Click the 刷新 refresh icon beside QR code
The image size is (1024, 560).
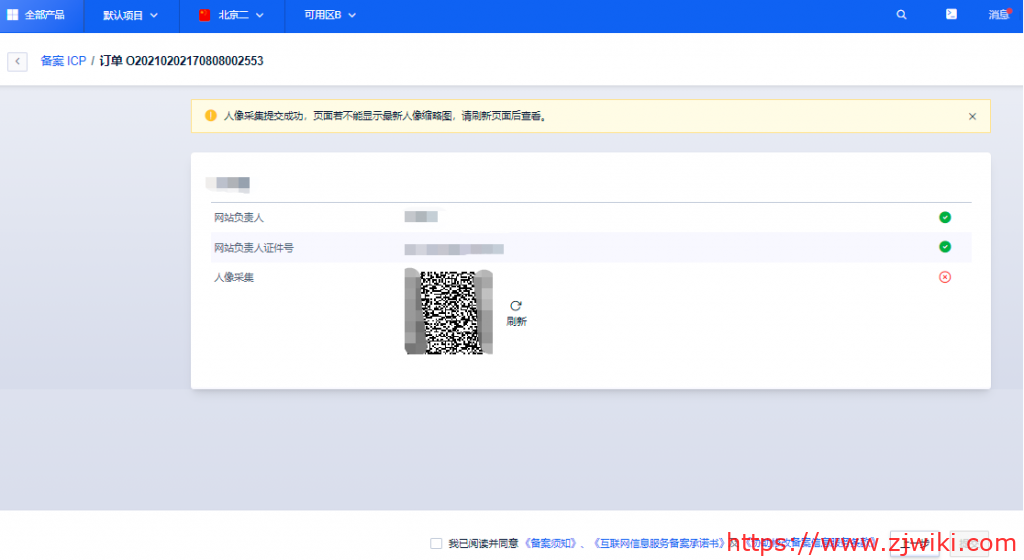click(516, 306)
